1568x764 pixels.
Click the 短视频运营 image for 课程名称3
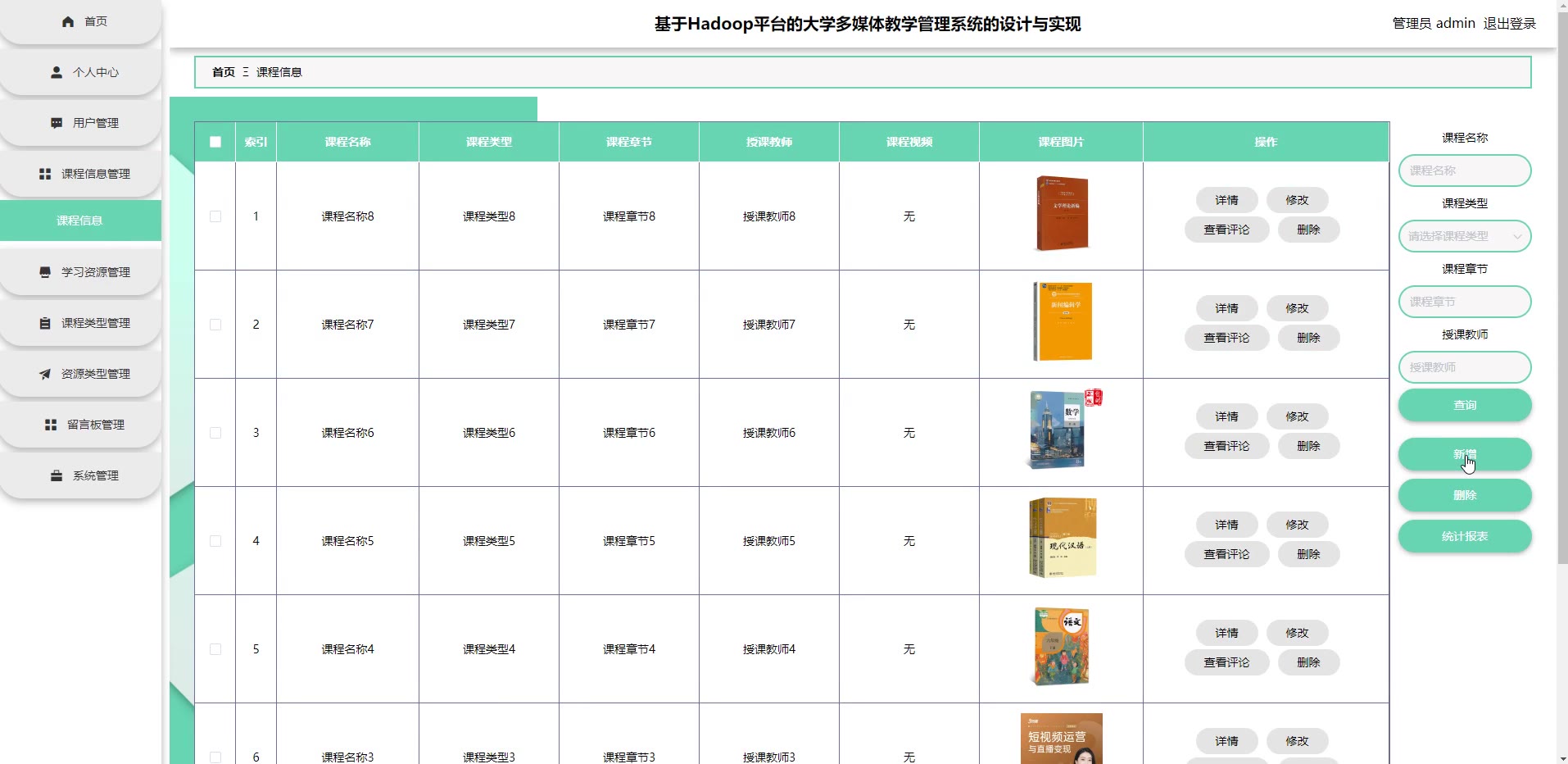tap(1062, 739)
